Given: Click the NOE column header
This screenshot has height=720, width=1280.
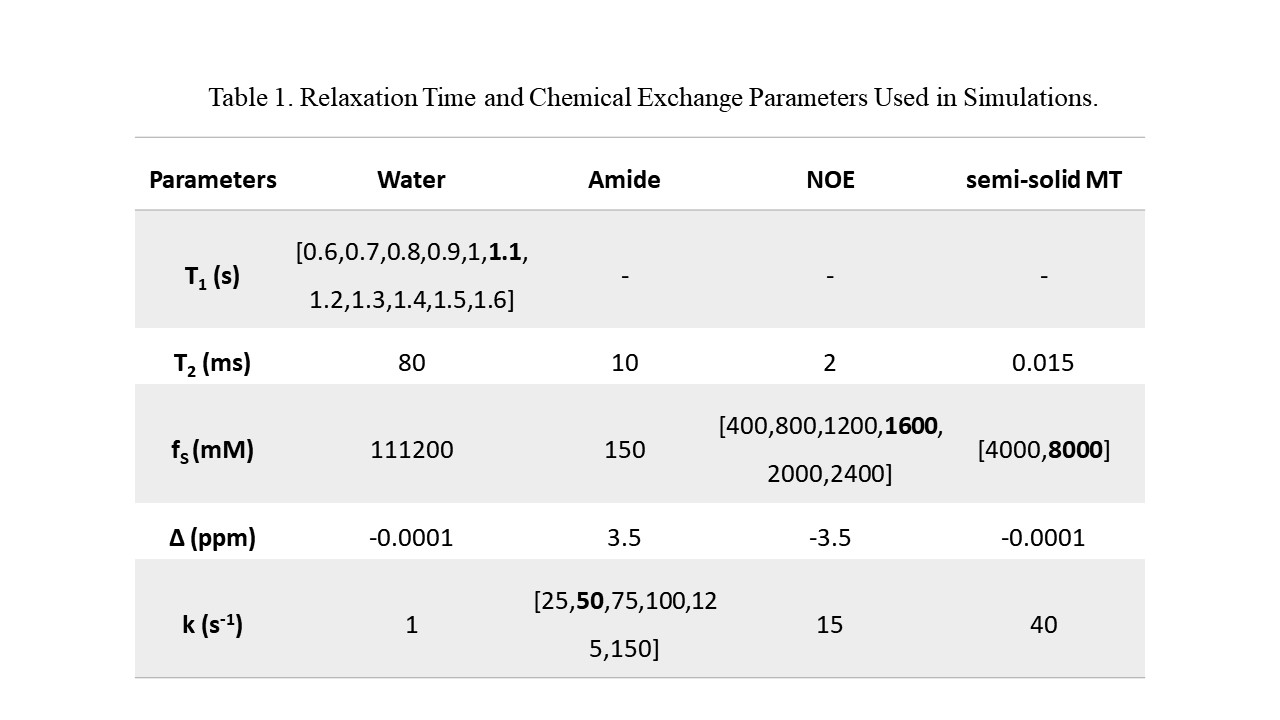Looking at the screenshot, I should point(830,180).
